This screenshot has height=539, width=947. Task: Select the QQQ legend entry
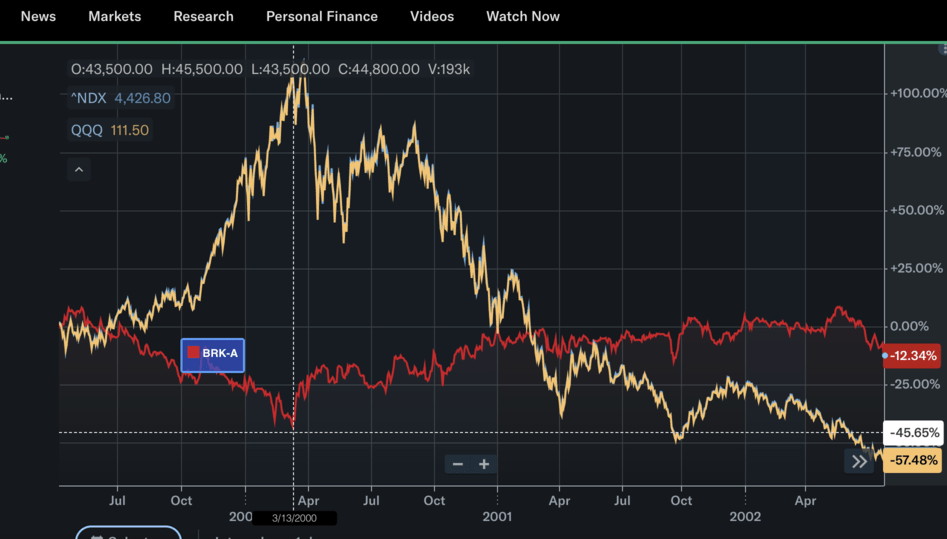click(110, 130)
